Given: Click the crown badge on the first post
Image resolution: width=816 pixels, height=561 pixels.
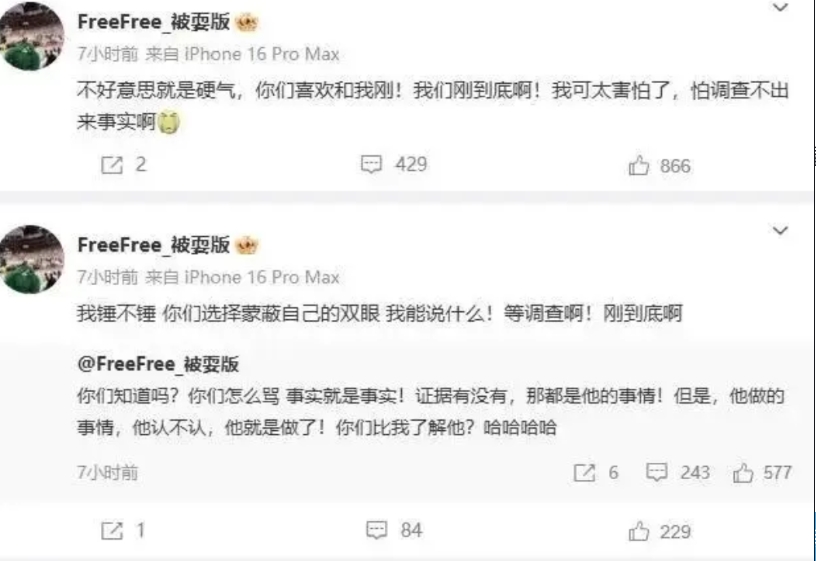Looking at the screenshot, I should pyautogui.click(x=247, y=22).
